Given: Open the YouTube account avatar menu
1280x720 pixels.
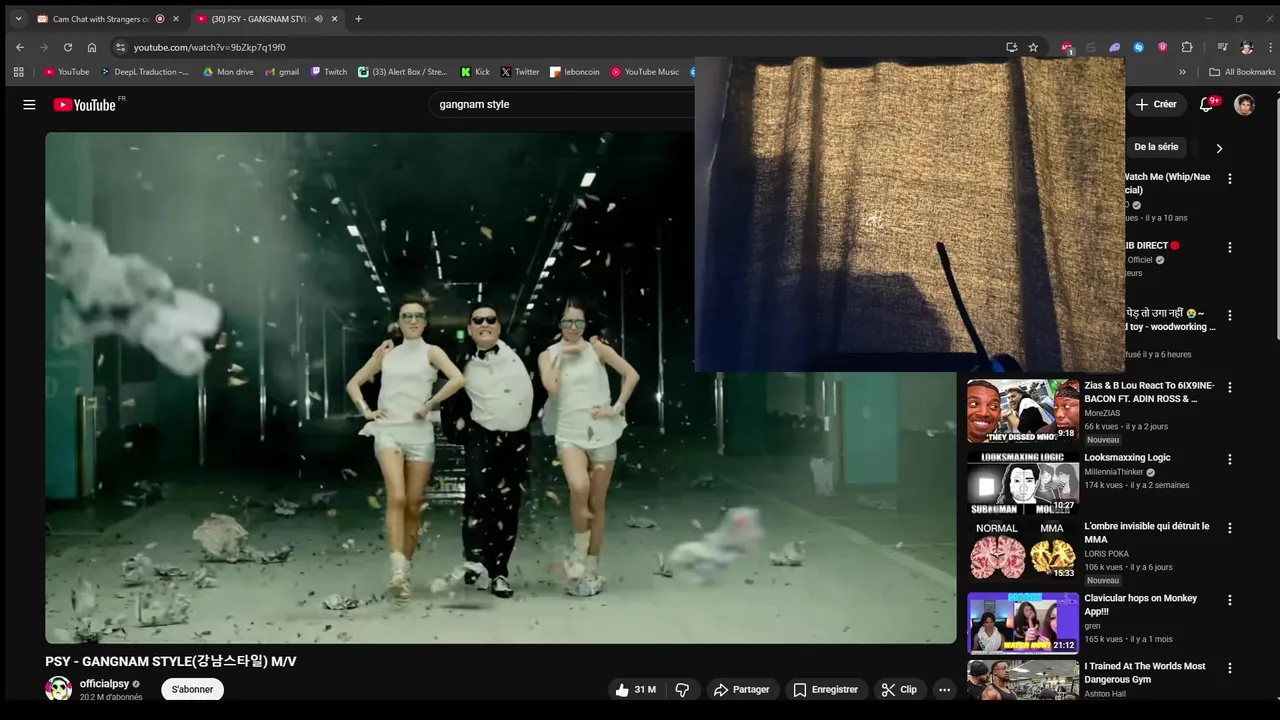Looking at the screenshot, I should pyautogui.click(x=1244, y=105).
